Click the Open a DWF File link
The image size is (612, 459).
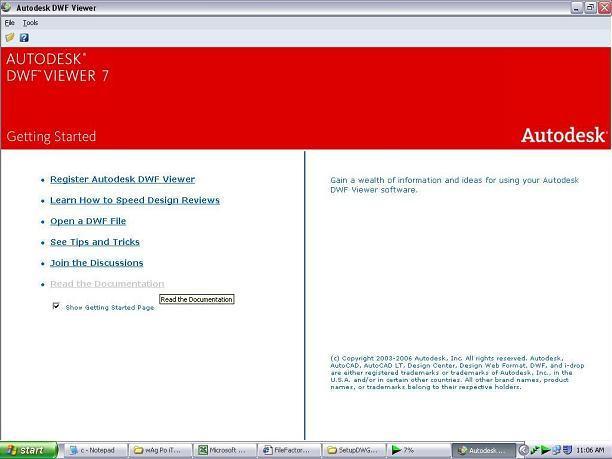point(88,221)
